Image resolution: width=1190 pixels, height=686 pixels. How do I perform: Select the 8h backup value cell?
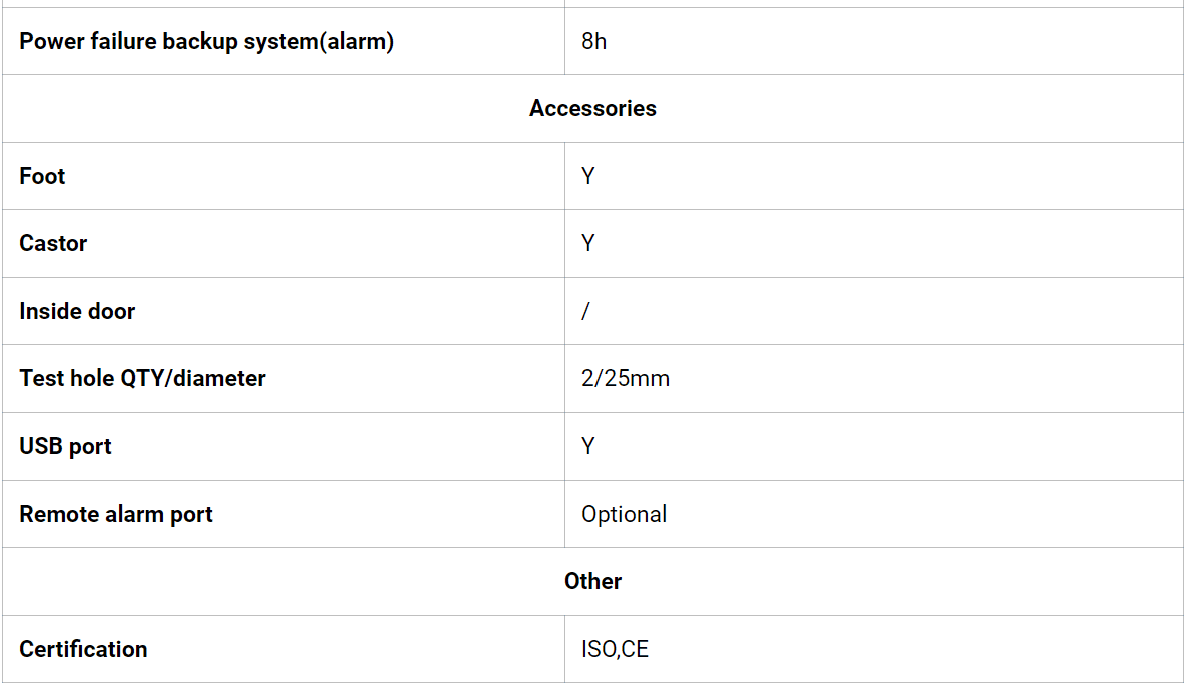tap(594, 41)
